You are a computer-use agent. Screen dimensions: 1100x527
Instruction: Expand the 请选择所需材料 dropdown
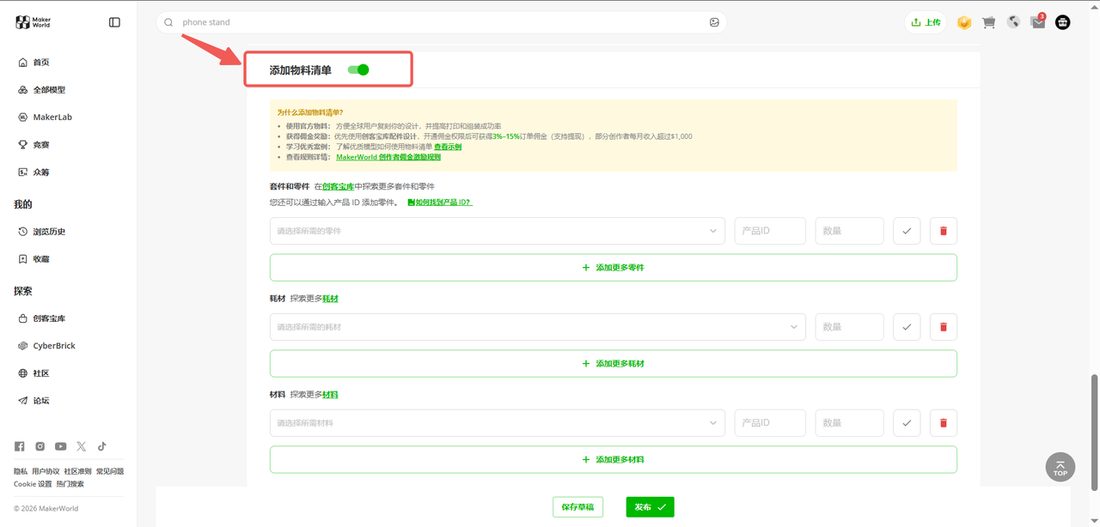point(497,423)
